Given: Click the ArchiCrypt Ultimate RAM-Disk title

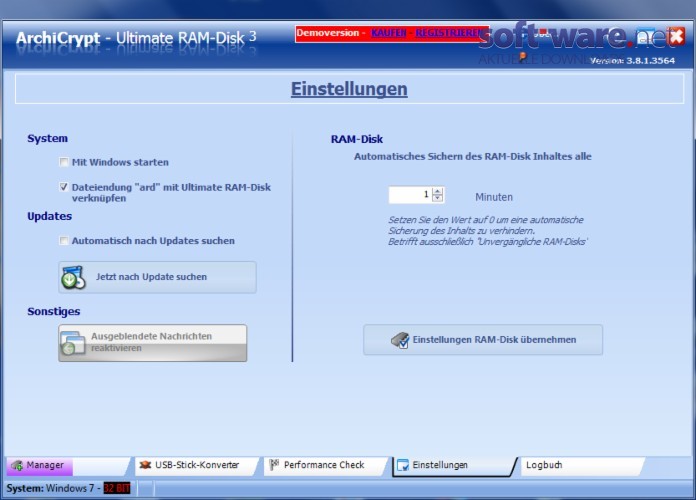Looking at the screenshot, I should click(136, 38).
